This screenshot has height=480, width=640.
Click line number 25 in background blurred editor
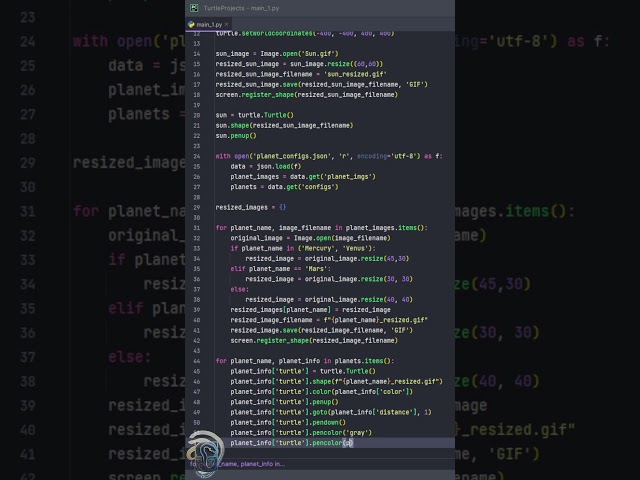(27, 66)
